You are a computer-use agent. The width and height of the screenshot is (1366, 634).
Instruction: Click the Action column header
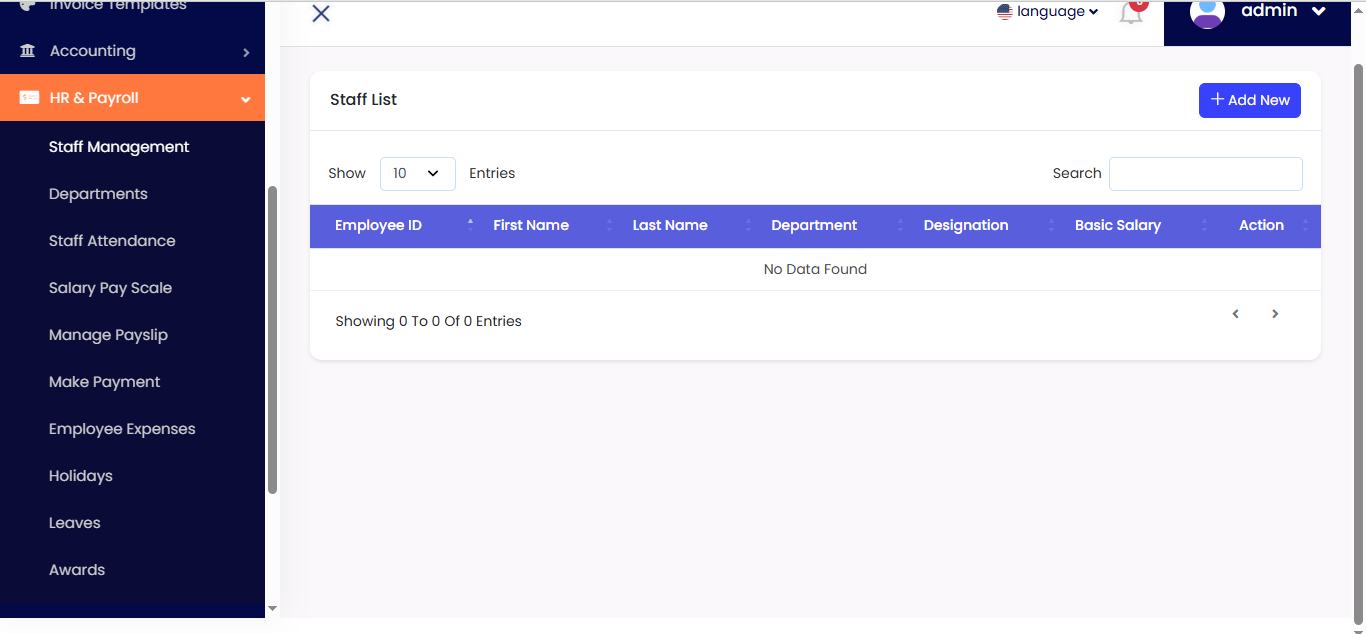(x=1261, y=225)
